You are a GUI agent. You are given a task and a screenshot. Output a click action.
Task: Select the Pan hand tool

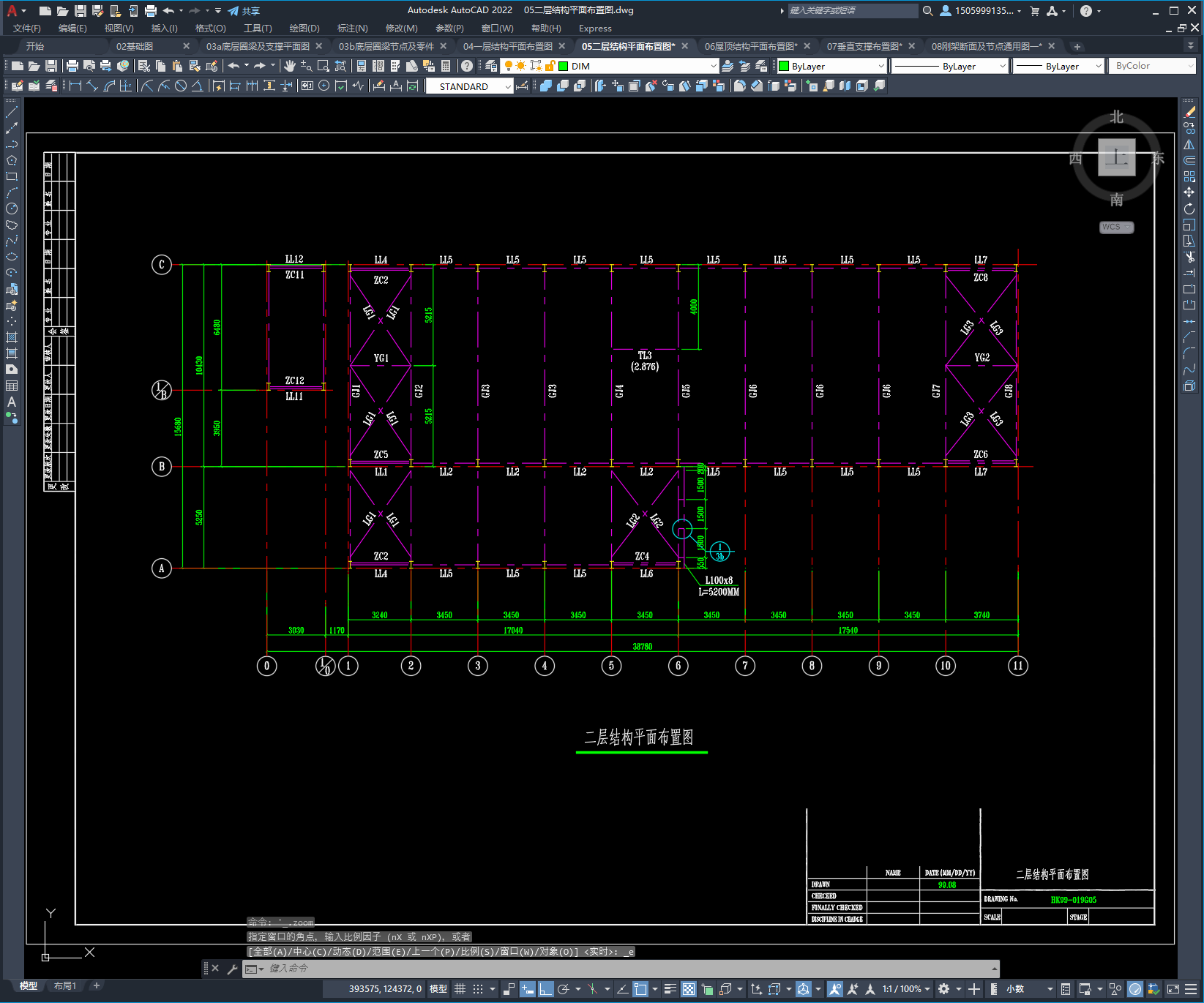coord(290,66)
